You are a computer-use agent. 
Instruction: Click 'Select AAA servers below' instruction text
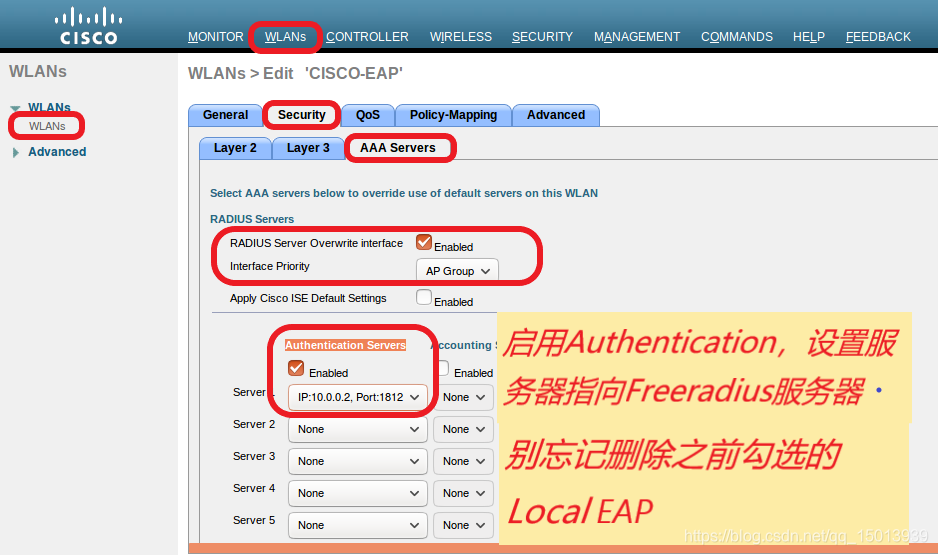pos(404,193)
